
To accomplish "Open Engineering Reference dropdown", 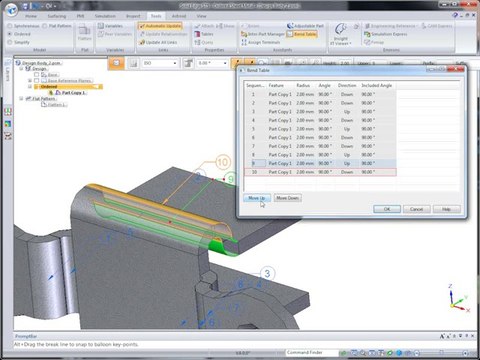I will pyautogui.click(x=391, y=26).
